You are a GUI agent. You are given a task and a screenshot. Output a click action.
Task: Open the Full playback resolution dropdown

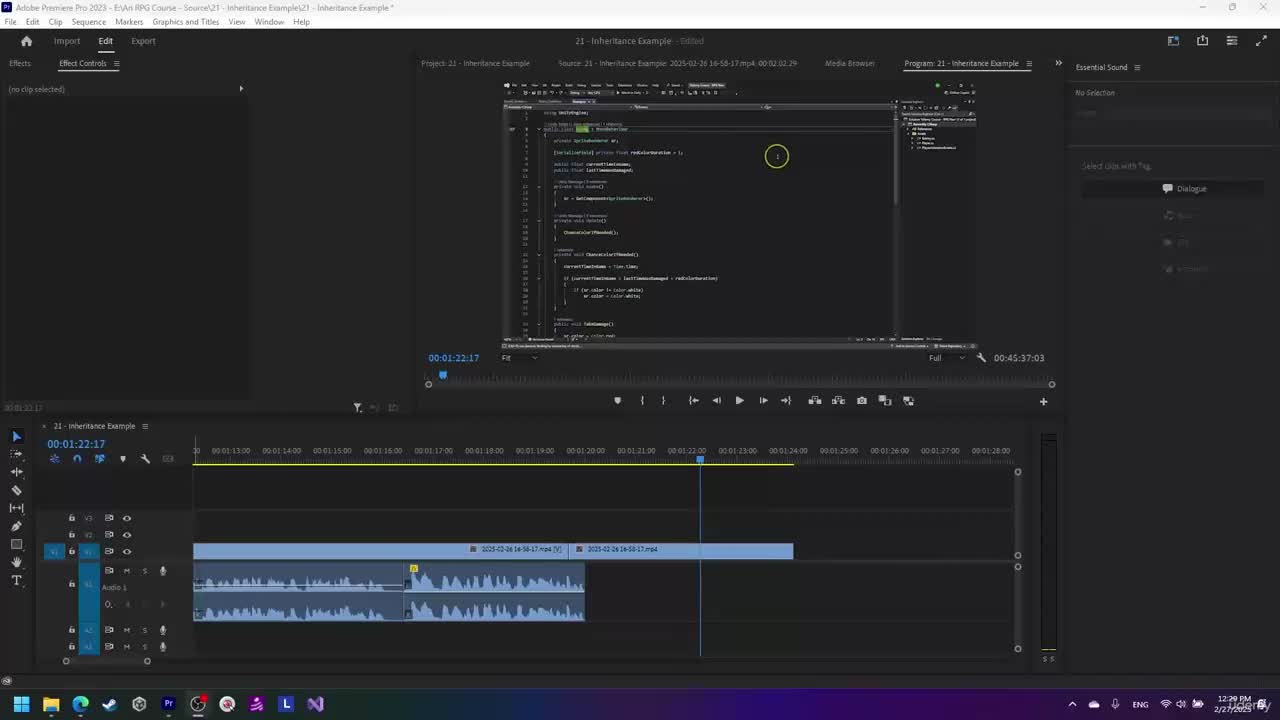click(x=946, y=358)
